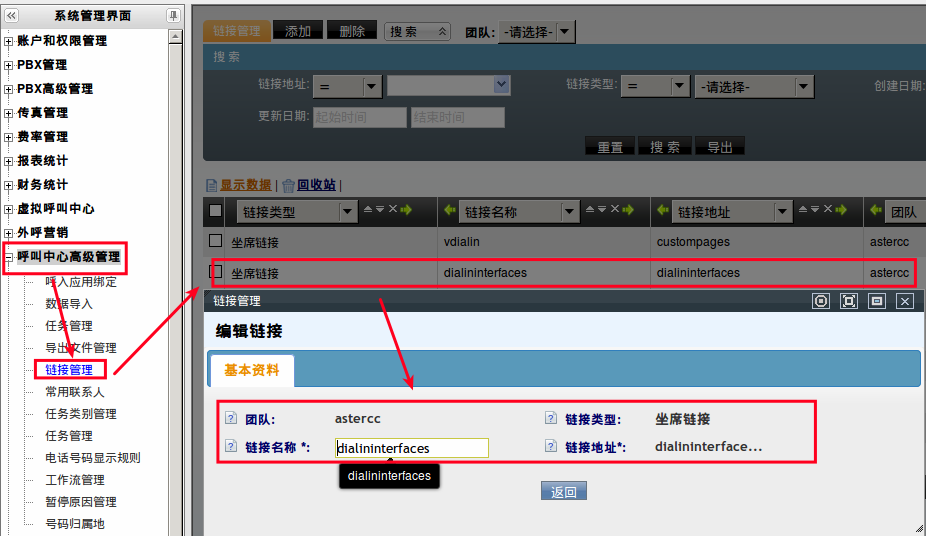The height and width of the screenshot is (536, 926).
Task: Click the 添加 button
Action: [298, 31]
